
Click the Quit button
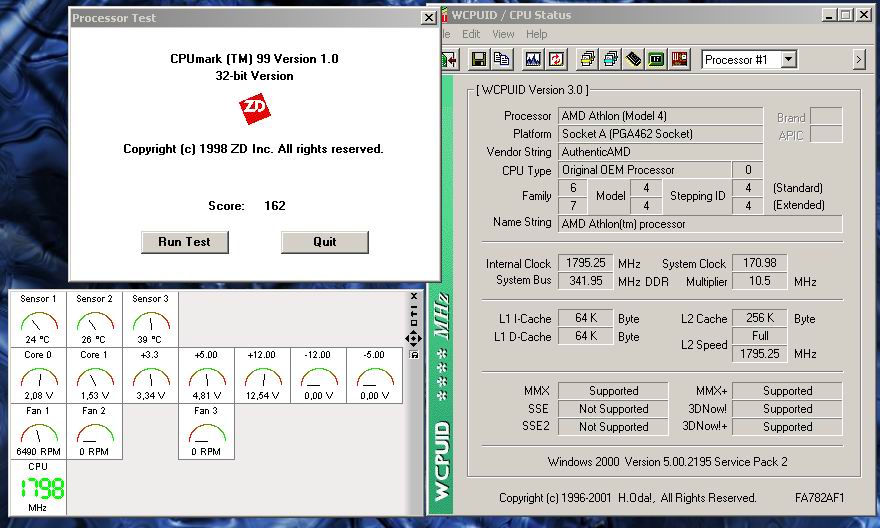click(x=324, y=242)
